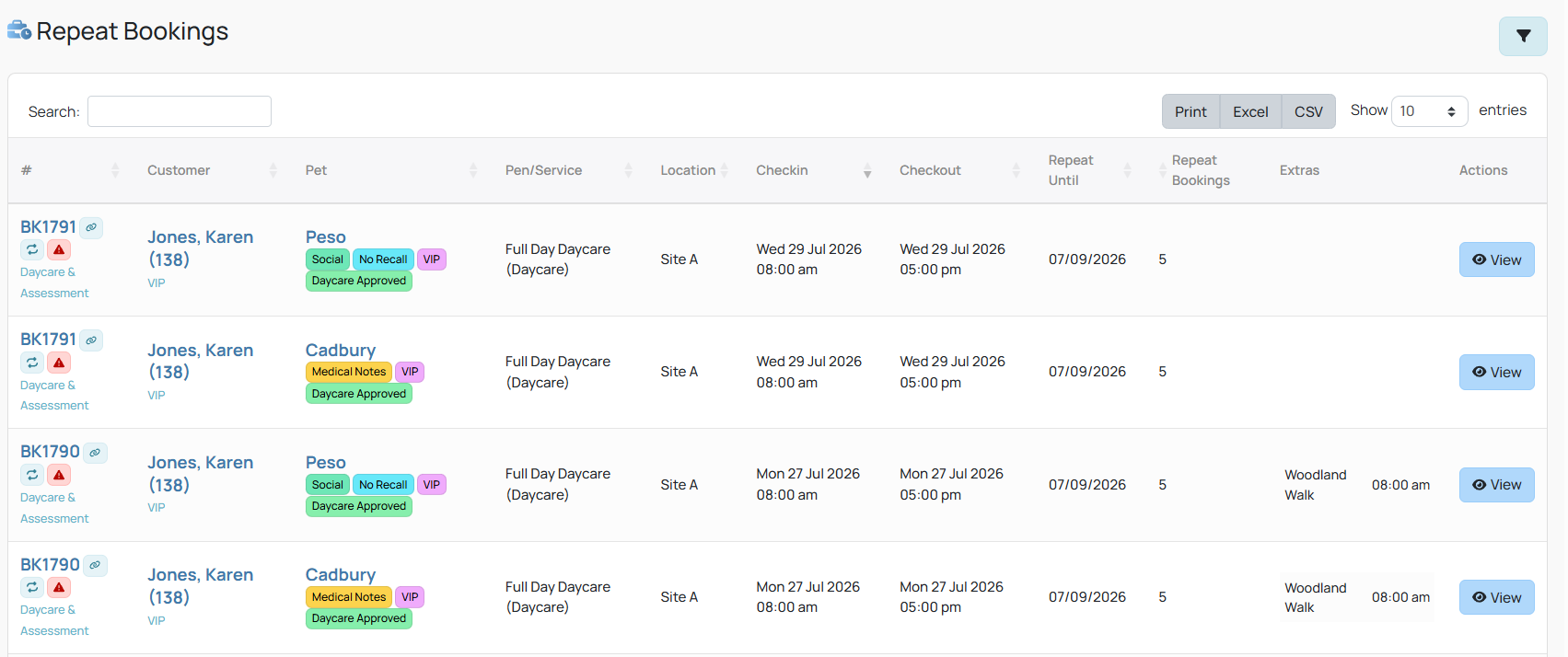Sort table by Customer column
1568x657 pixels.
click(x=214, y=170)
